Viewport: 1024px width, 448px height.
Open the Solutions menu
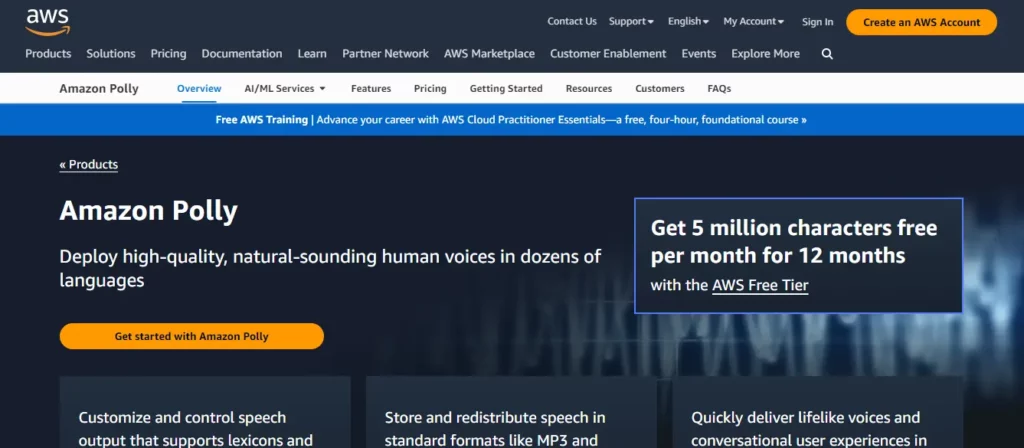pos(111,54)
